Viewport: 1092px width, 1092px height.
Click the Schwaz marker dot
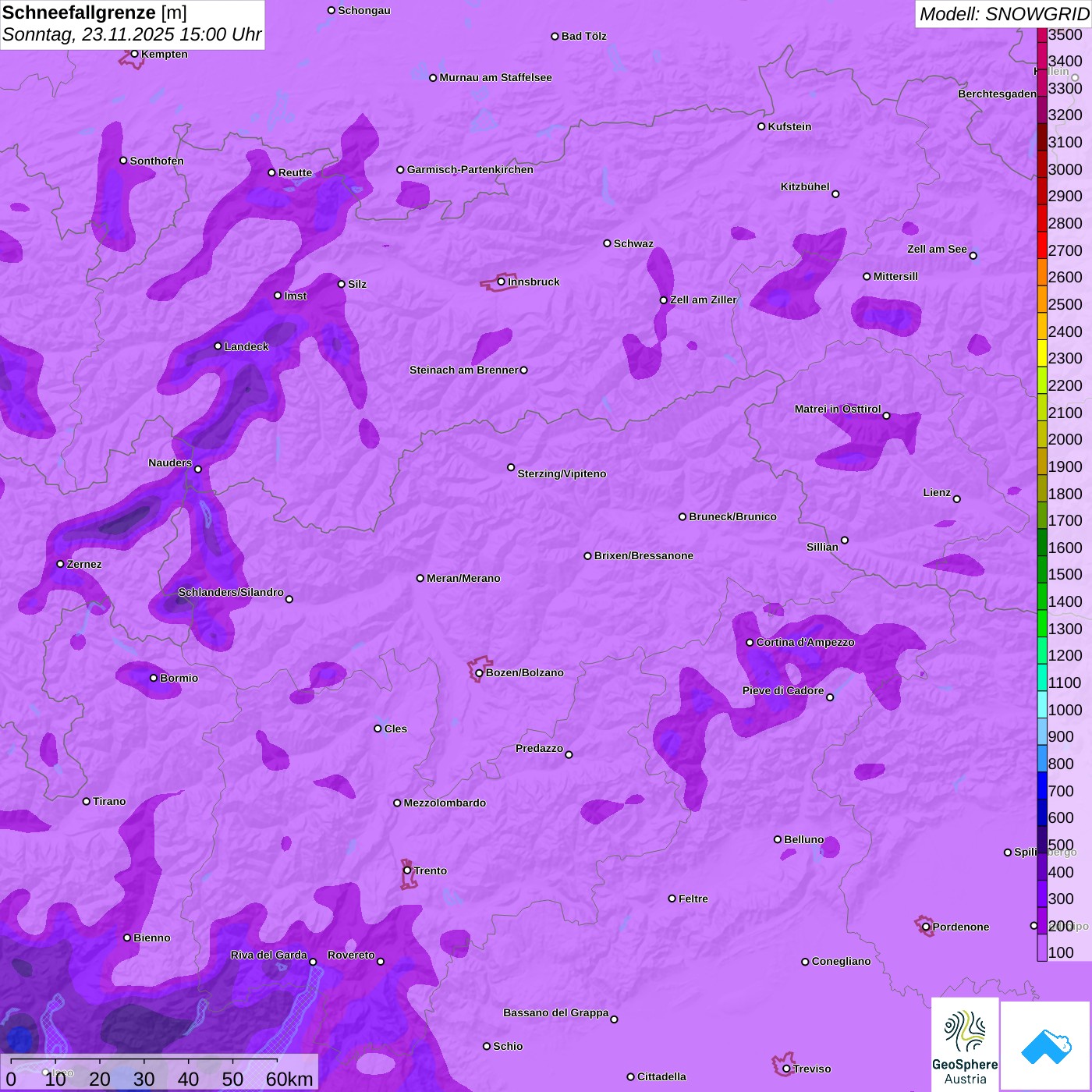[x=608, y=243]
